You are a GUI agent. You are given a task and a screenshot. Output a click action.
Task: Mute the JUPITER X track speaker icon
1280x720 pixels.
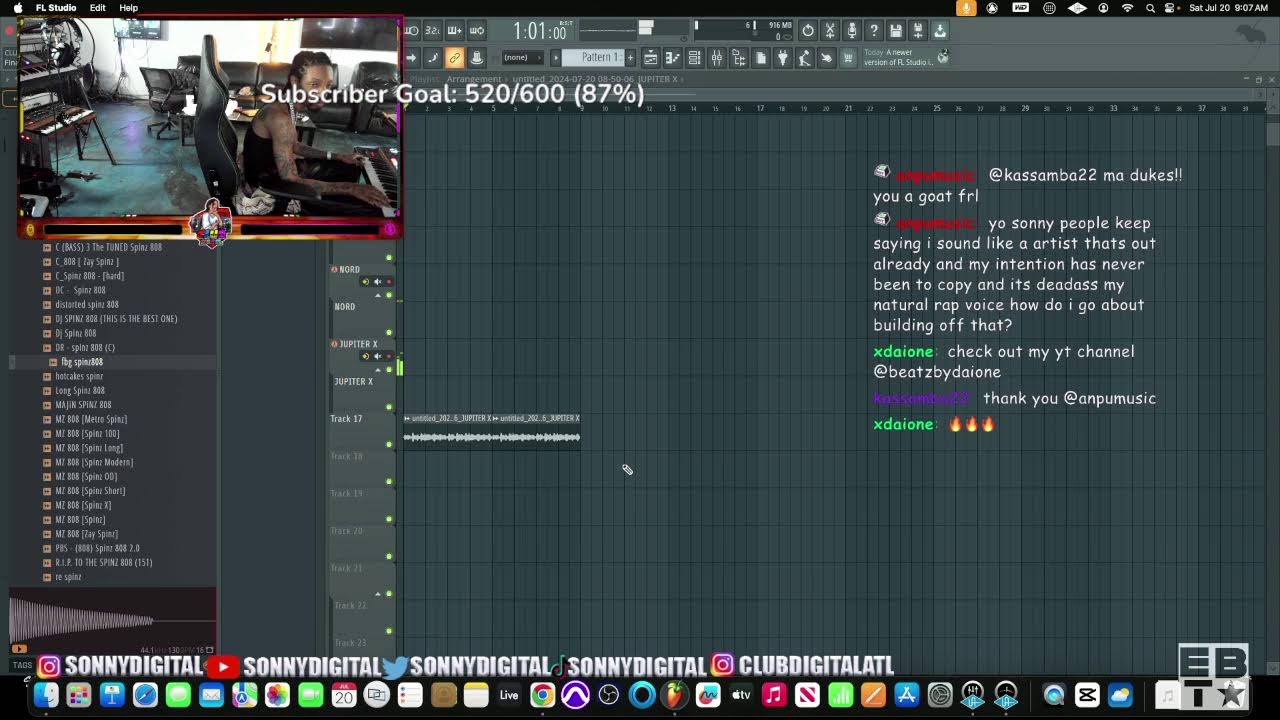(x=377, y=356)
